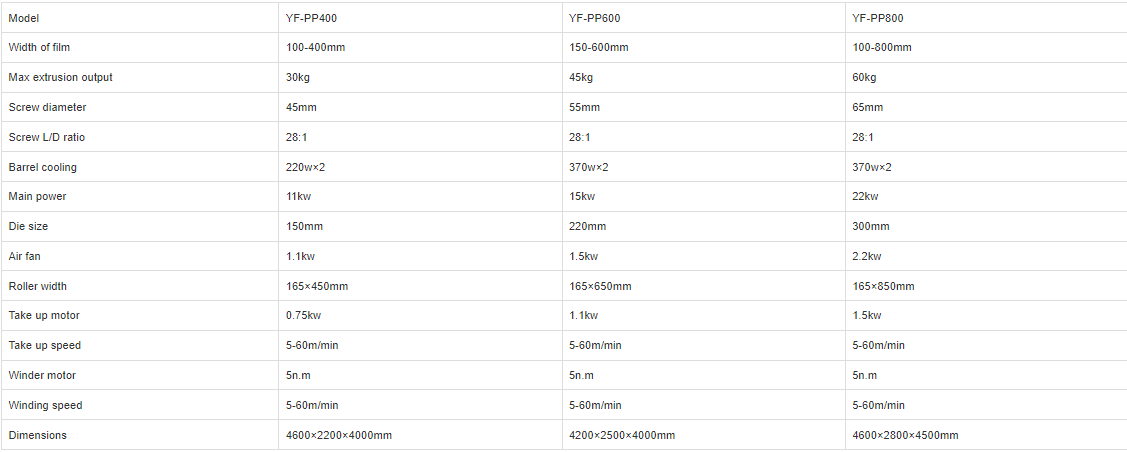1127x452 pixels.
Task: Click the 'Main power' row label
Action: tap(38, 197)
